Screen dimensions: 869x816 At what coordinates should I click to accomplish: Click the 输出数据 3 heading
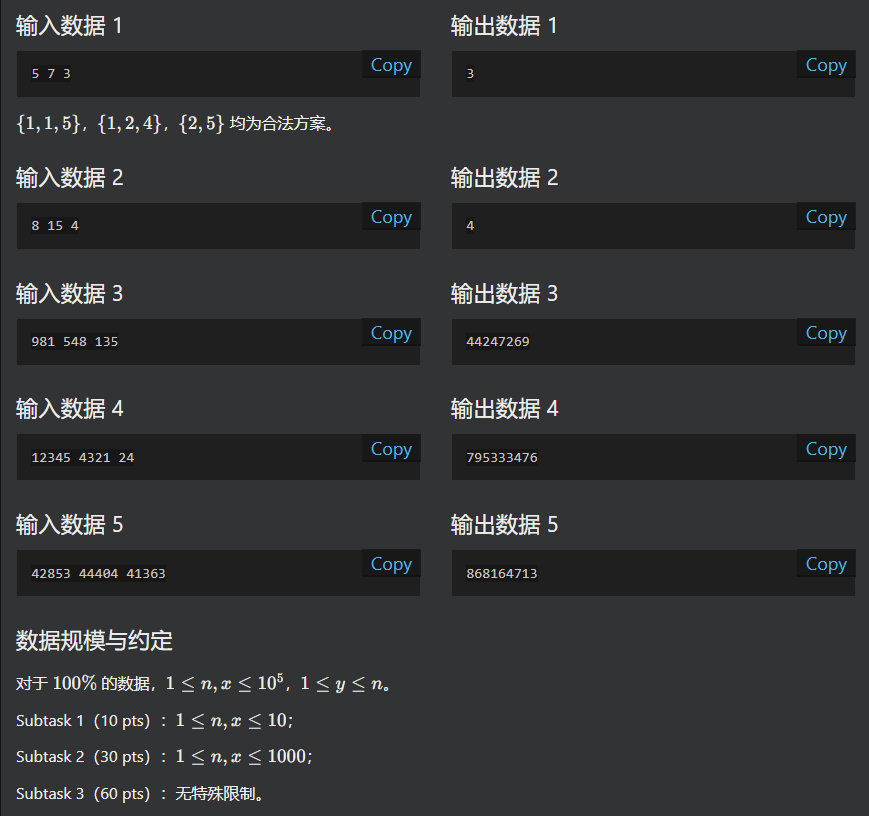click(504, 294)
